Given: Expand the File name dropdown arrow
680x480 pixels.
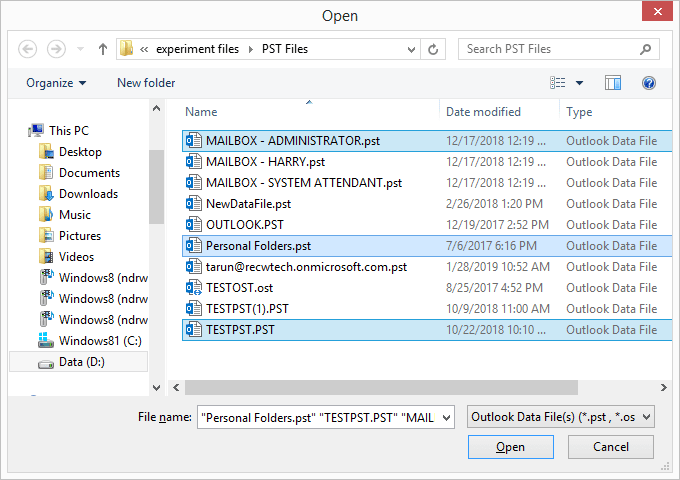Looking at the screenshot, I should 446,418.
